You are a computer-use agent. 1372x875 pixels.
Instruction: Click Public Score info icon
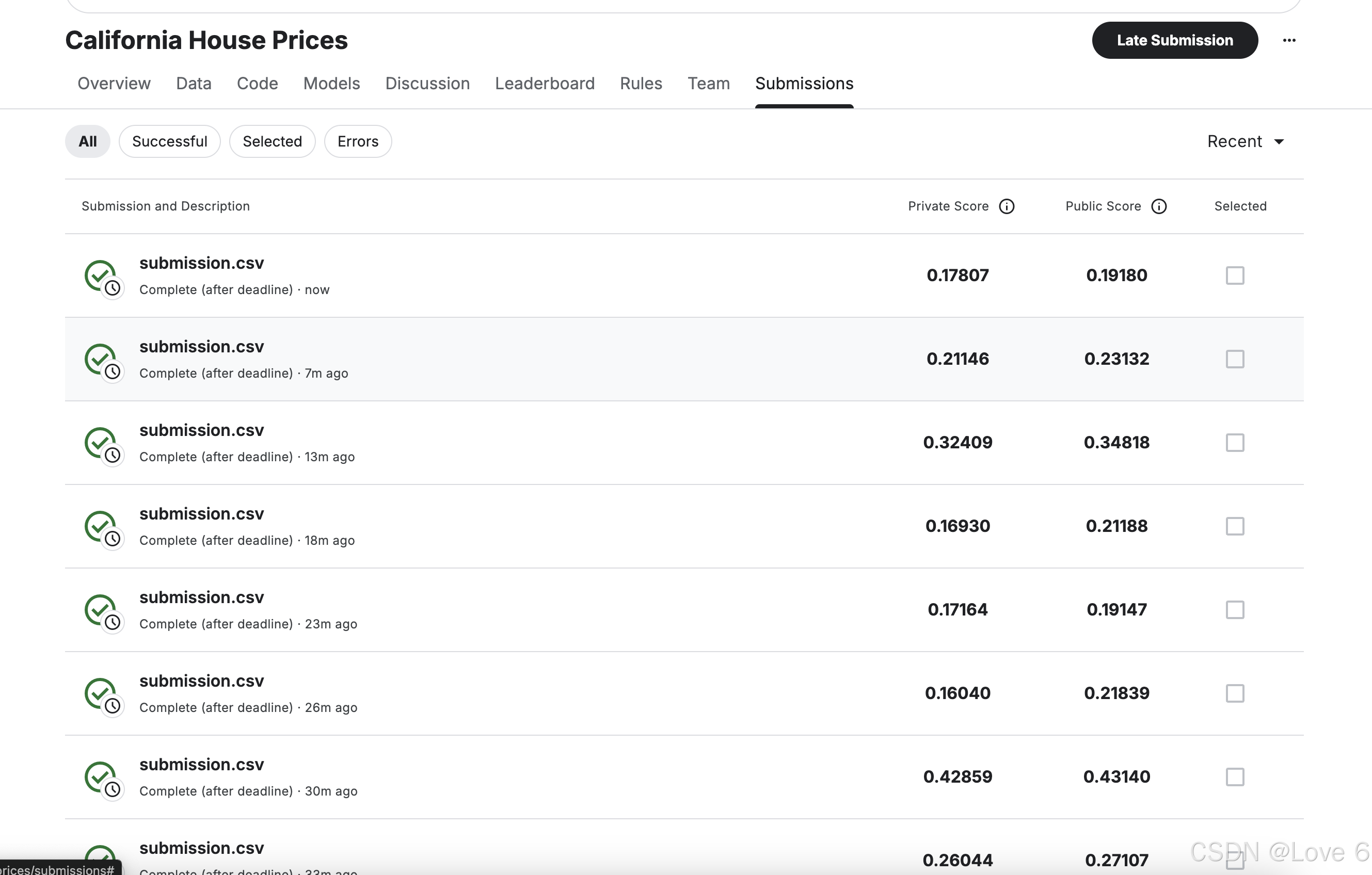pyautogui.click(x=1159, y=206)
